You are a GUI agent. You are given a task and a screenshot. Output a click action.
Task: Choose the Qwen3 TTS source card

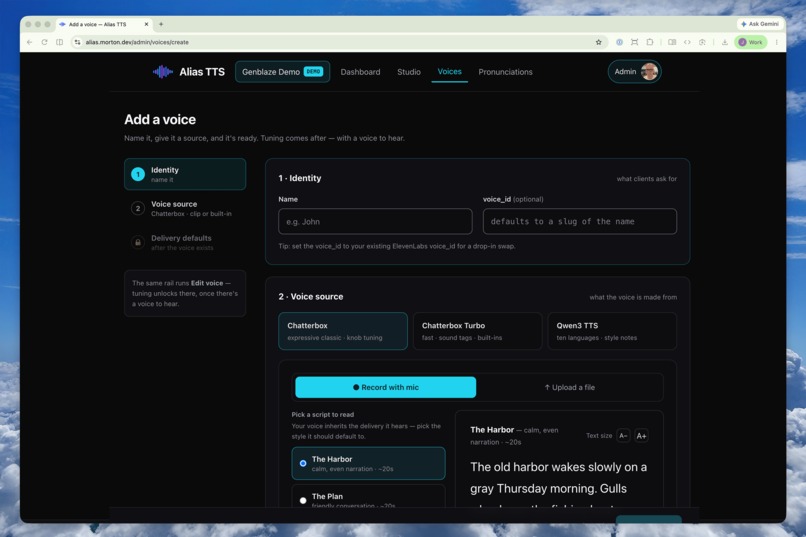coord(612,331)
